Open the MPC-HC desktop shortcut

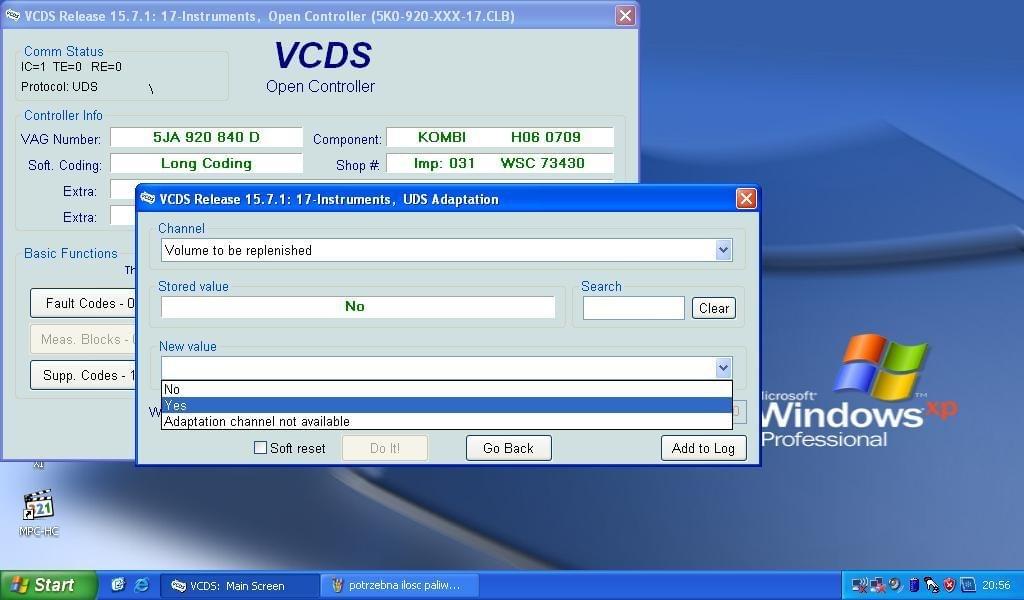39,513
